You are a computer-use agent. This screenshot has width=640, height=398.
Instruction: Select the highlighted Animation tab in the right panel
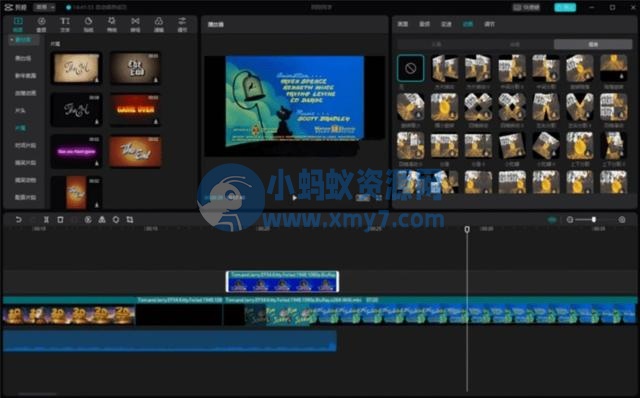click(468, 24)
